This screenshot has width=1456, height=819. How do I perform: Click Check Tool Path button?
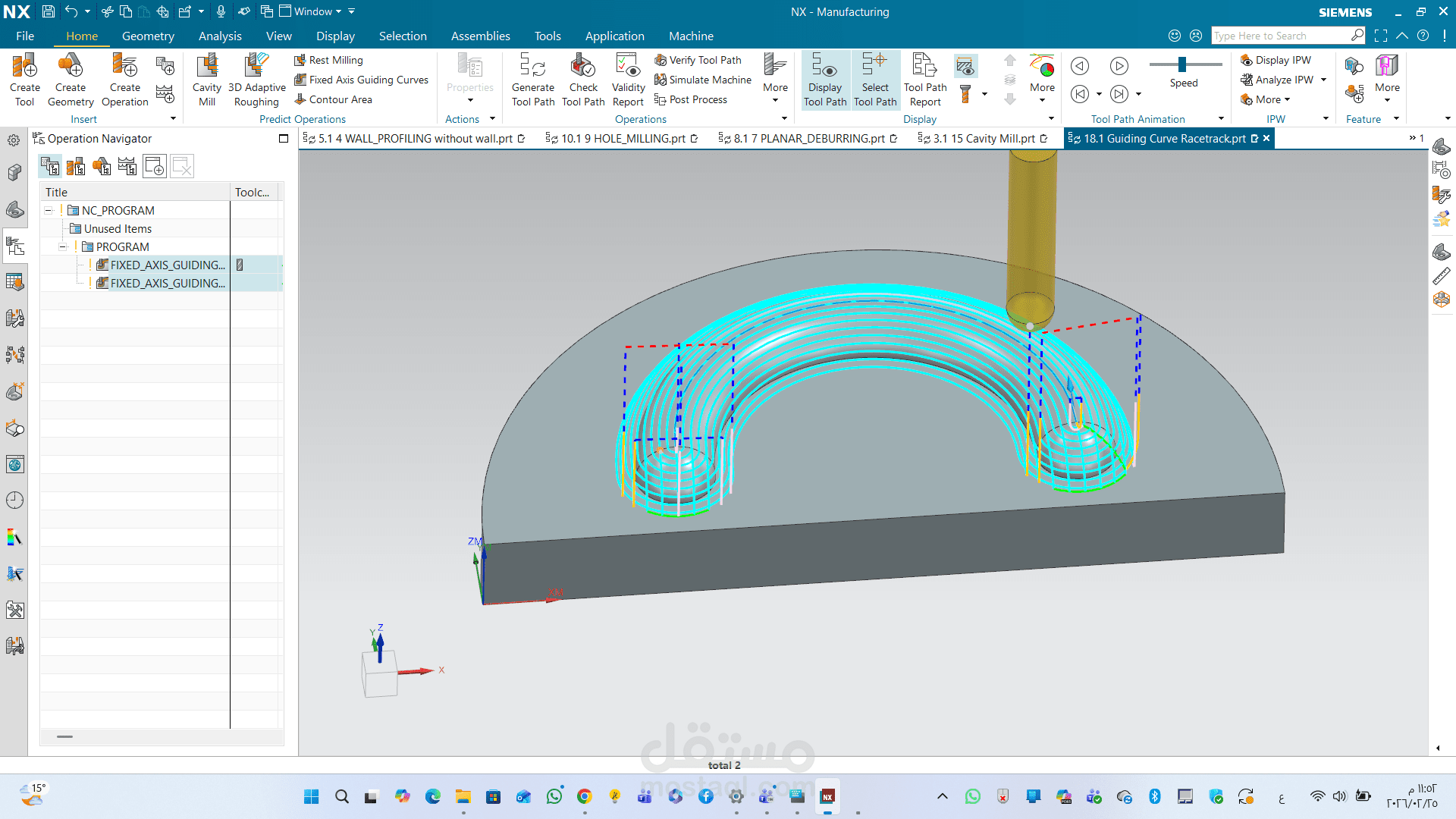pos(582,79)
